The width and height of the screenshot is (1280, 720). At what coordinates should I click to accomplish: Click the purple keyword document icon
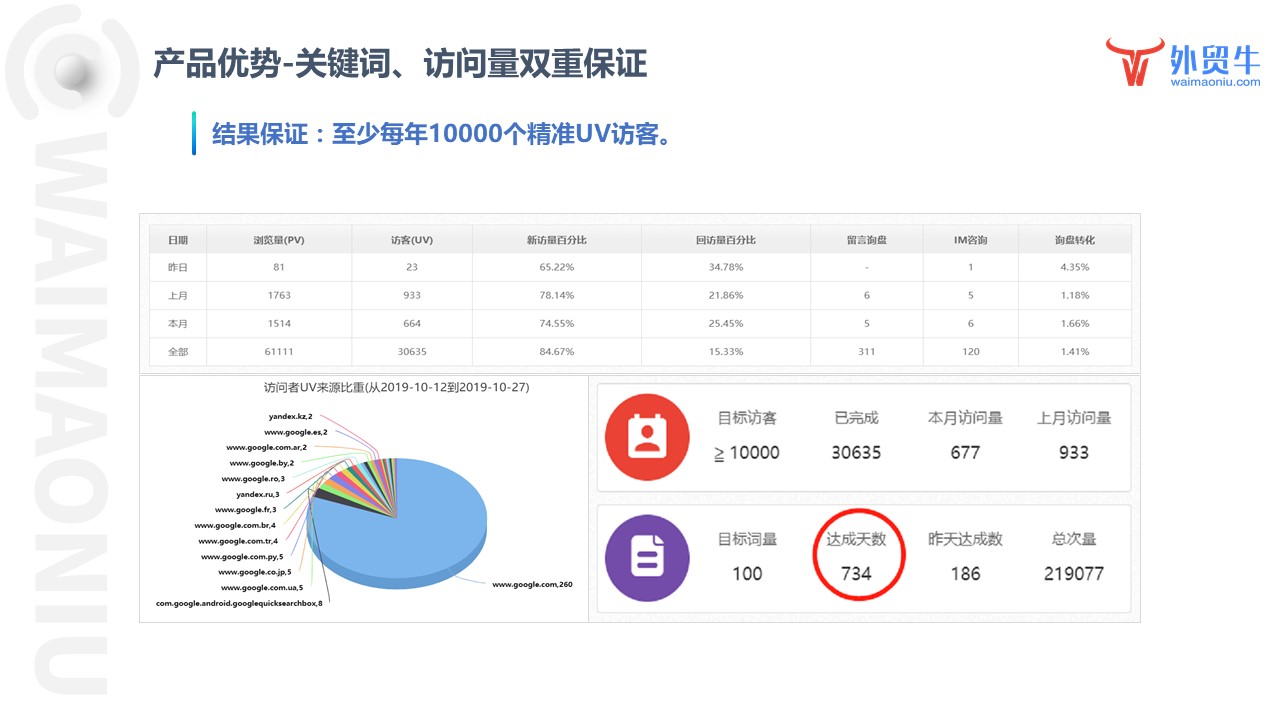[647, 558]
